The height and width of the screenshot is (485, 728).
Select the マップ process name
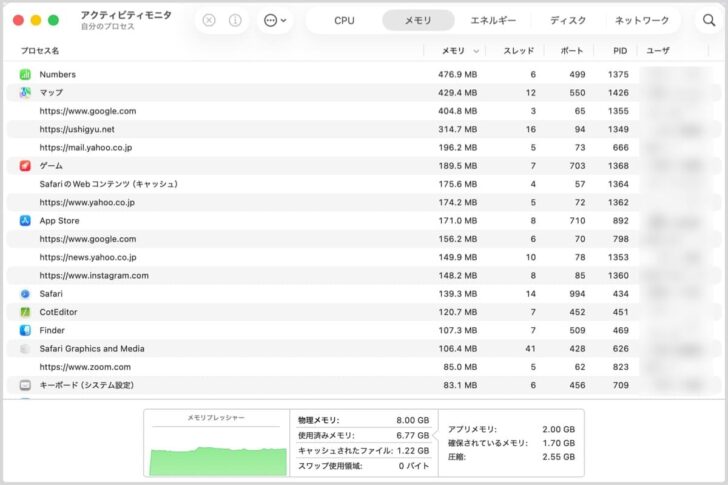pyautogui.click(x=51, y=92)
